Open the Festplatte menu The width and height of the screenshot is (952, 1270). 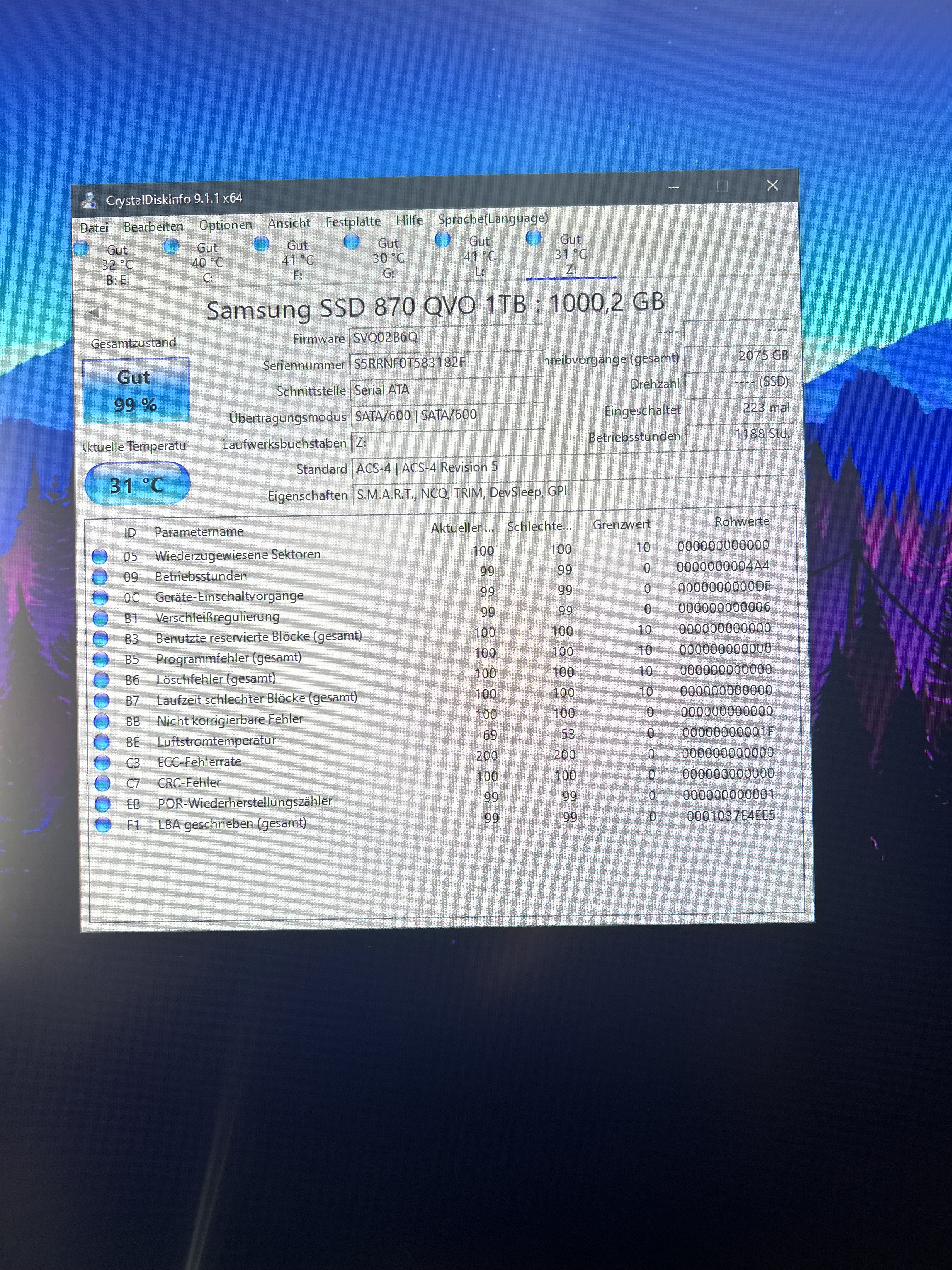point(353,222)
